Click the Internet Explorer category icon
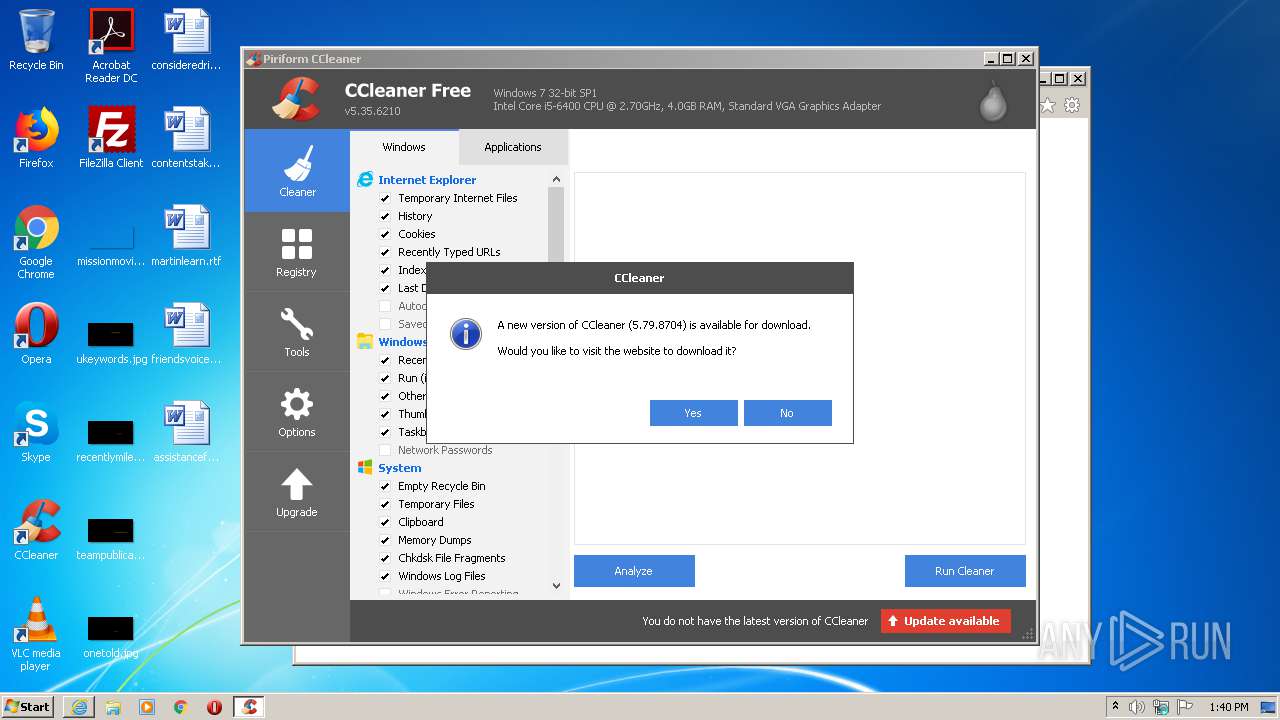Image resolution: width=1280 pixels, height=720 pixels. 365,180
